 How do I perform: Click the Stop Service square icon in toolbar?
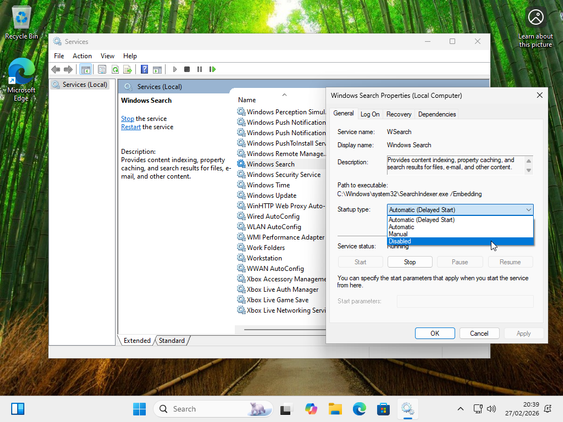[x=187, y=69]
